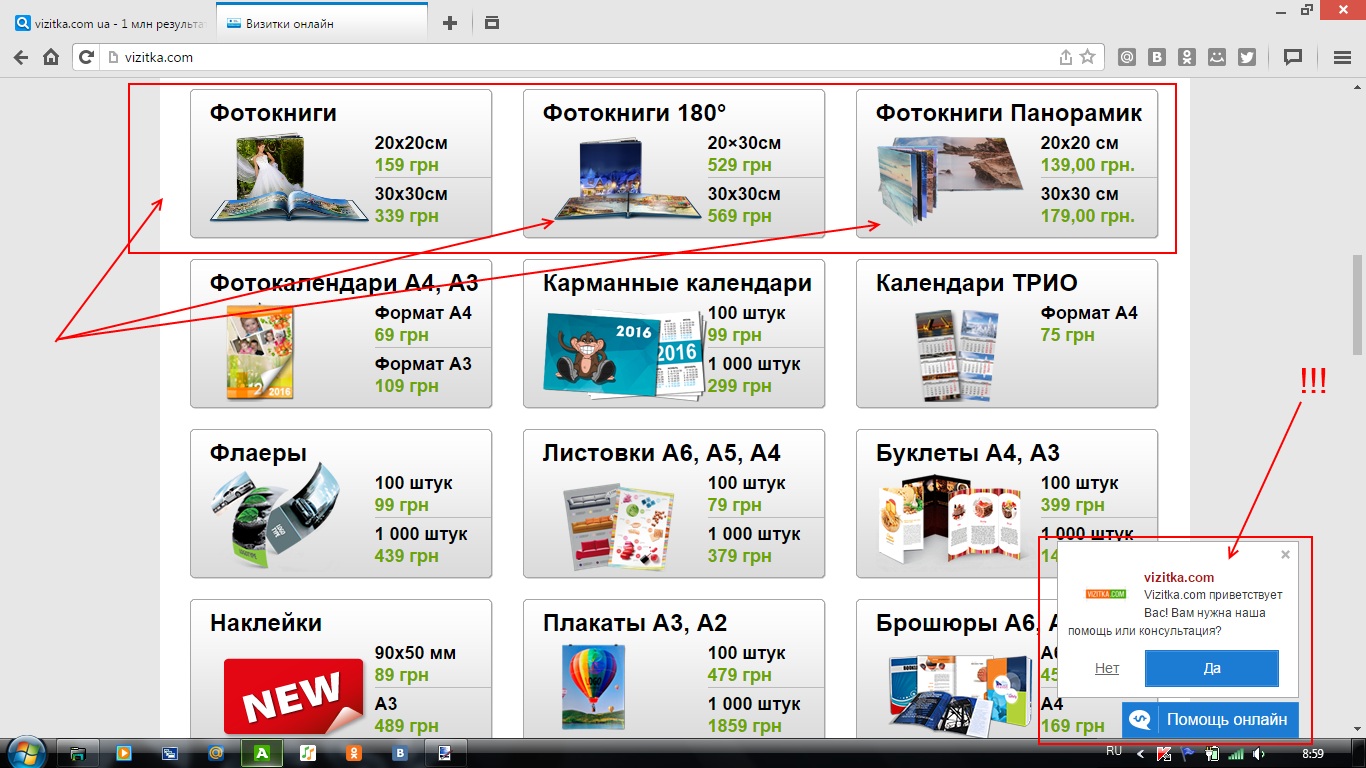Open the Windows Start button
1366x768 pixels.
point(27,752)
